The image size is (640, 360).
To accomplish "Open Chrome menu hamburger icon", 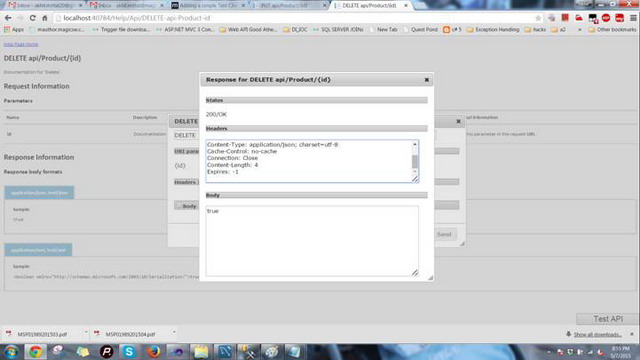I will 633,18.
